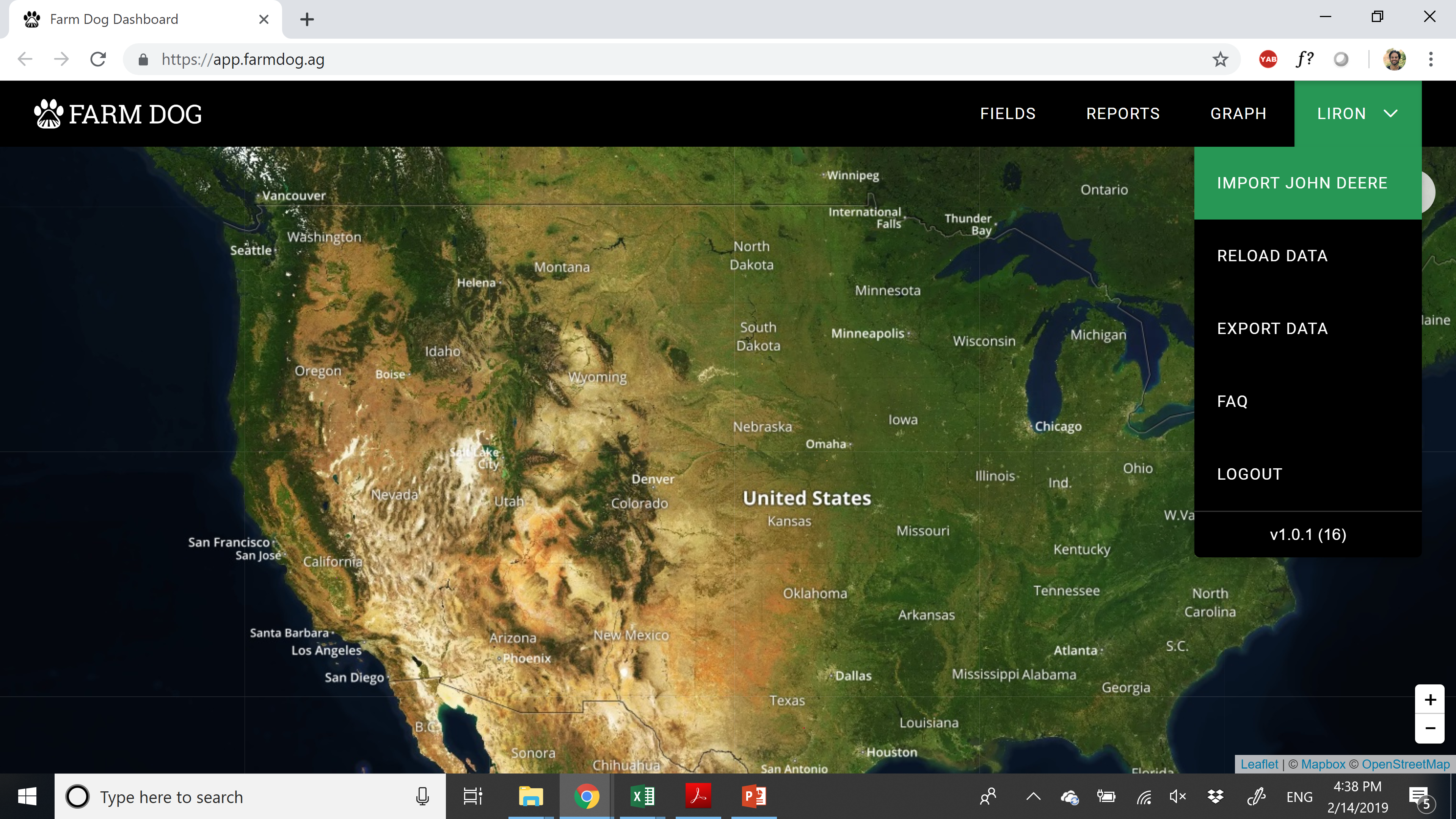Click the taskbar search box
The height and width of the screenshot is (819, 1456).
point(250,796)
